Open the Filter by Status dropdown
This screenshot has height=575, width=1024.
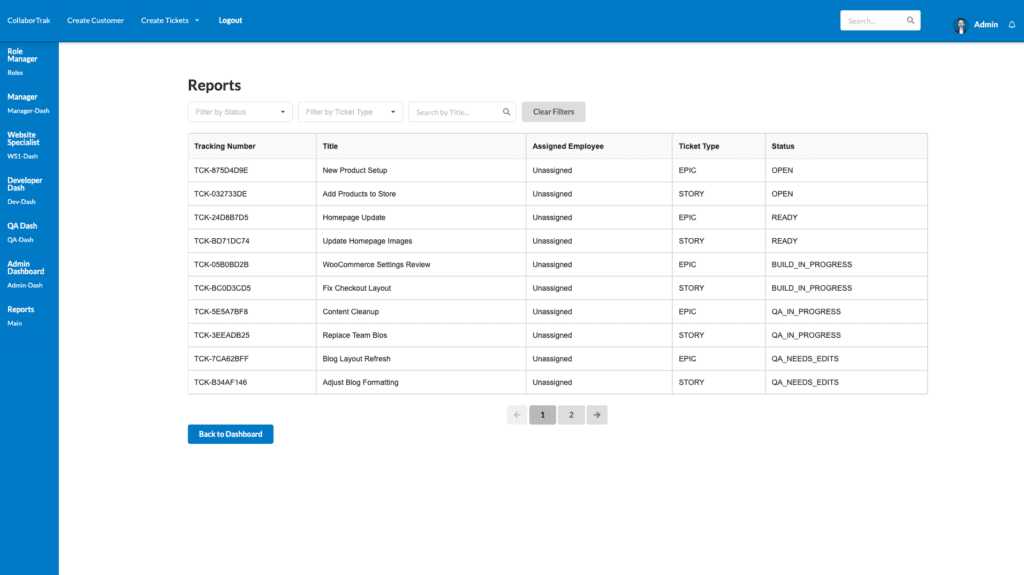240,112
